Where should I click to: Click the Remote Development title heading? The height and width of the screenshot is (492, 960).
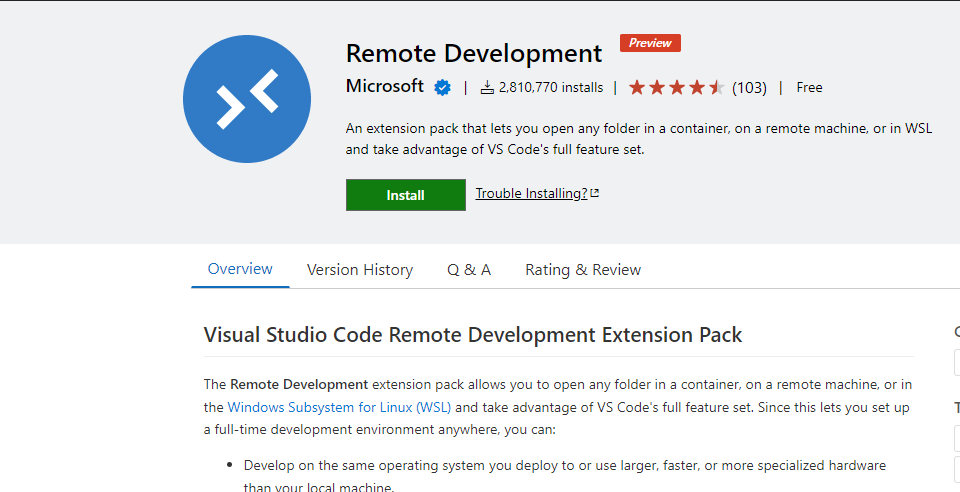474,54
